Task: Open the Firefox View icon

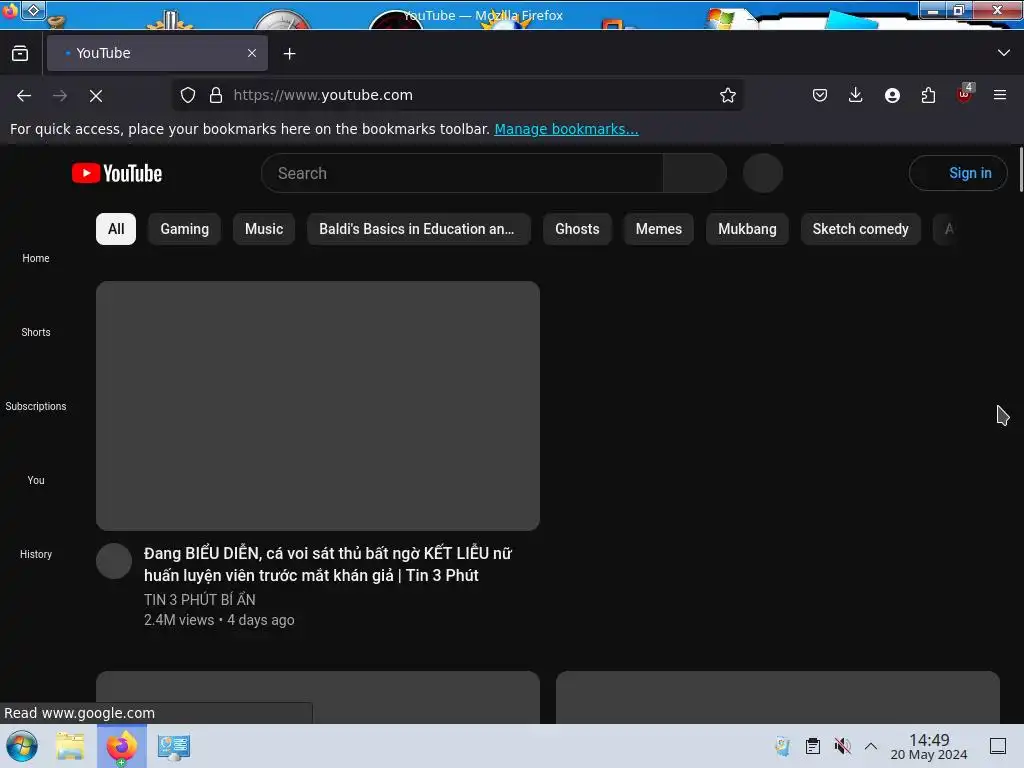Action: [x=20, y=54]
